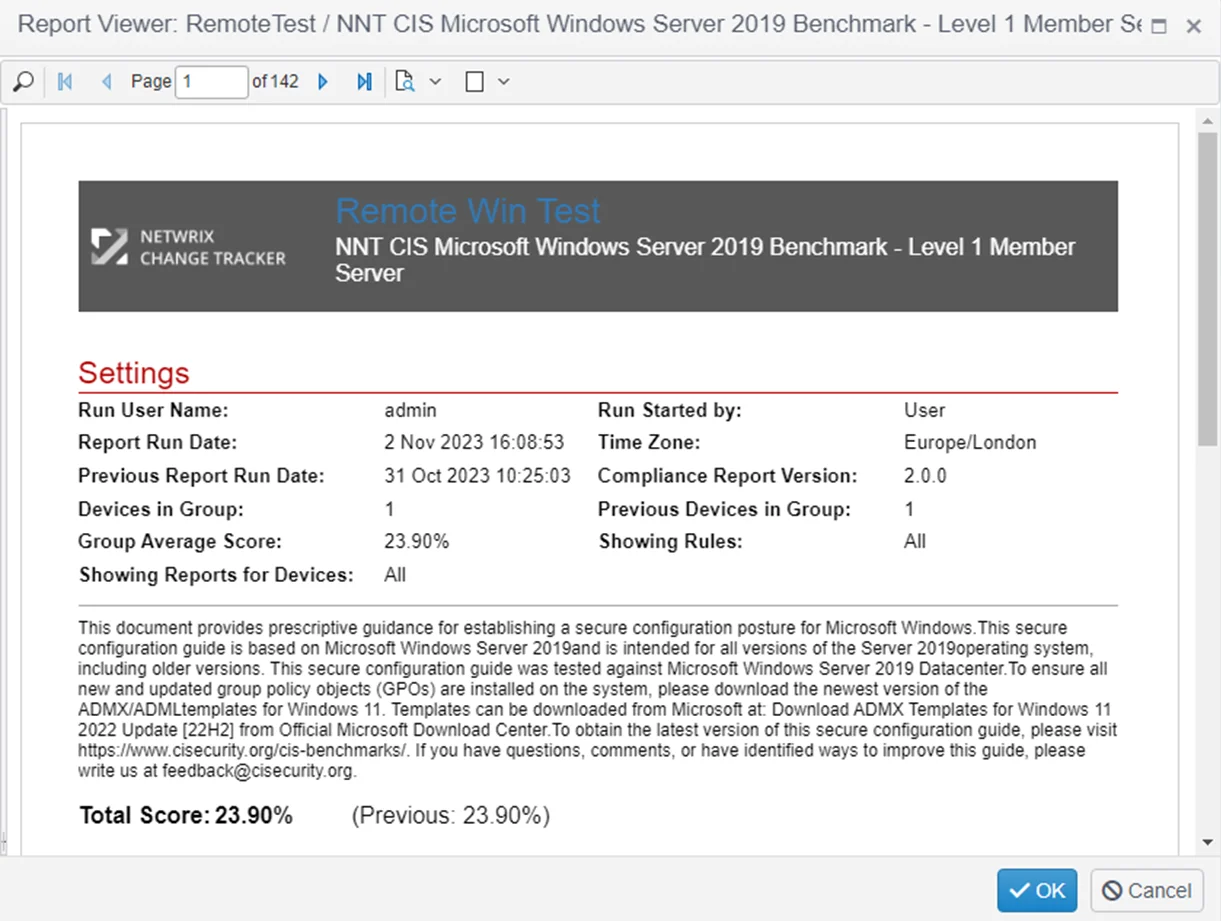Click the '2.0.0' compliance report version
The height and width of the screenshot is (921, 1221).
(x=925, y=476)
